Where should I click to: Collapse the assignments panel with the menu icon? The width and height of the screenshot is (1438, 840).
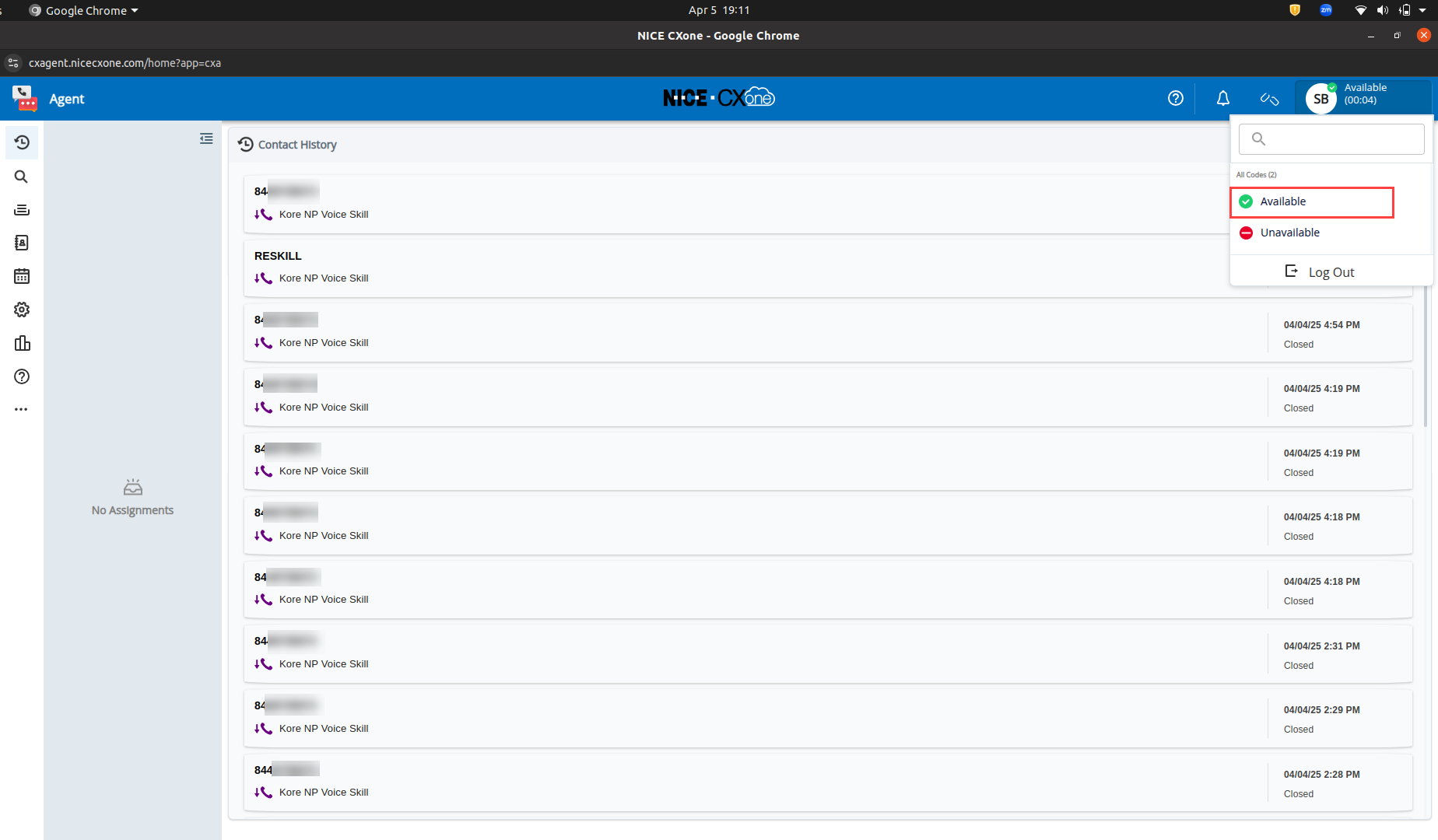coord(206,138)
